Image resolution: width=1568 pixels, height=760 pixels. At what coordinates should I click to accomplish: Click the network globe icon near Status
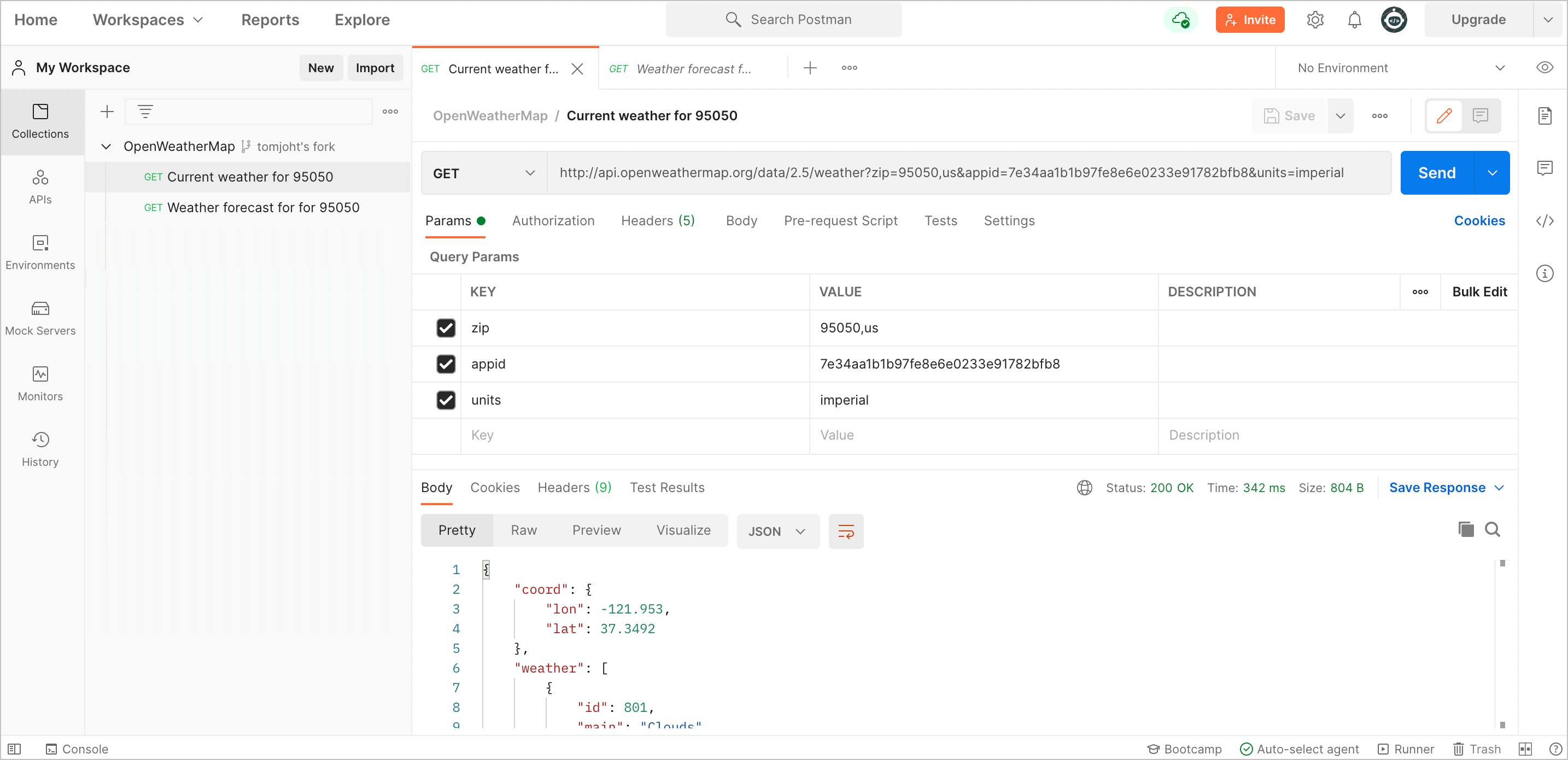point(1084,488)
